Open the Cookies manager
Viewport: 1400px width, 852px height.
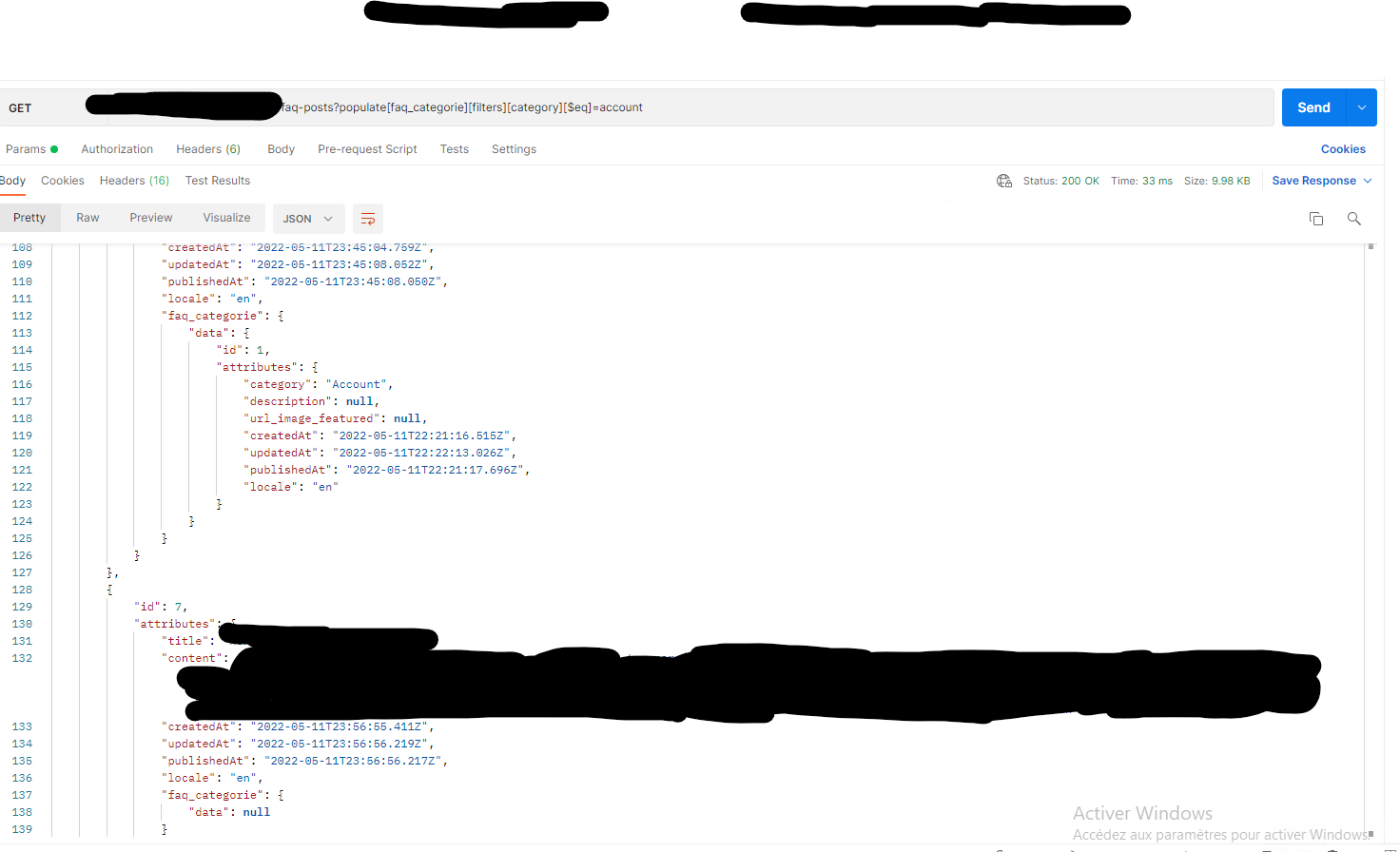(1342, 148)
